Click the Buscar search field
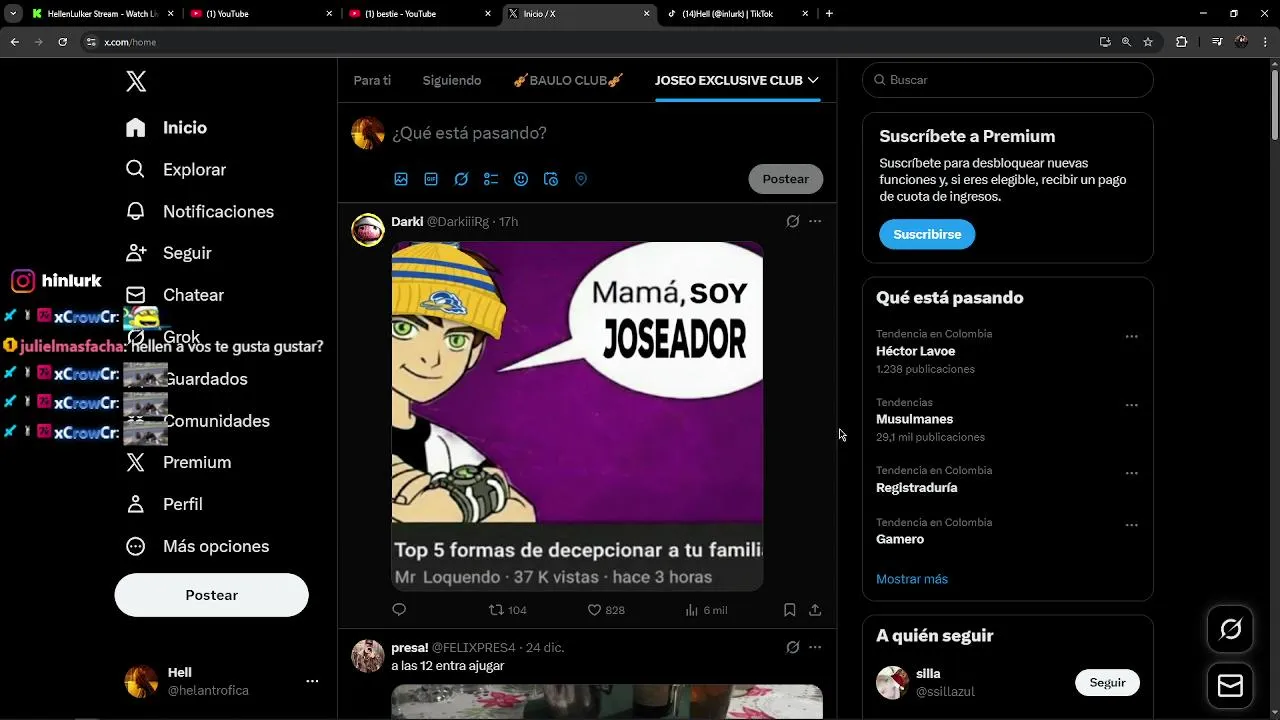1280x720 pixels. [x=1008, y=80]
